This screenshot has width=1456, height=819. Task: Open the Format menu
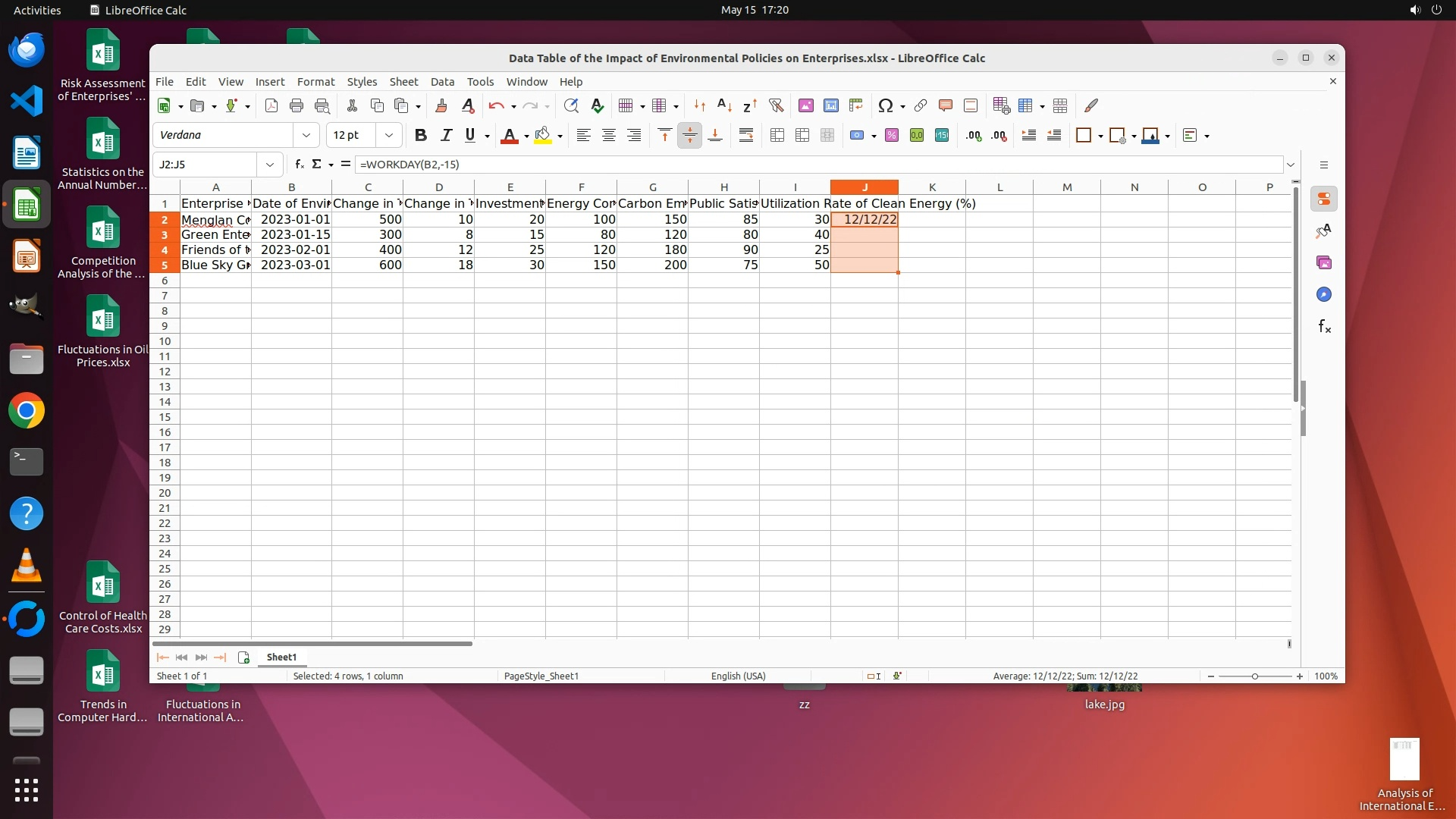point(315,82)
